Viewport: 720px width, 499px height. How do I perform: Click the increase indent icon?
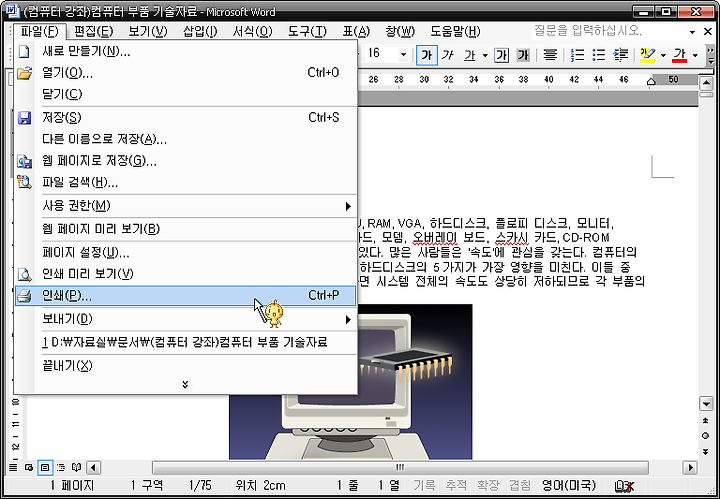pos(620,55)
